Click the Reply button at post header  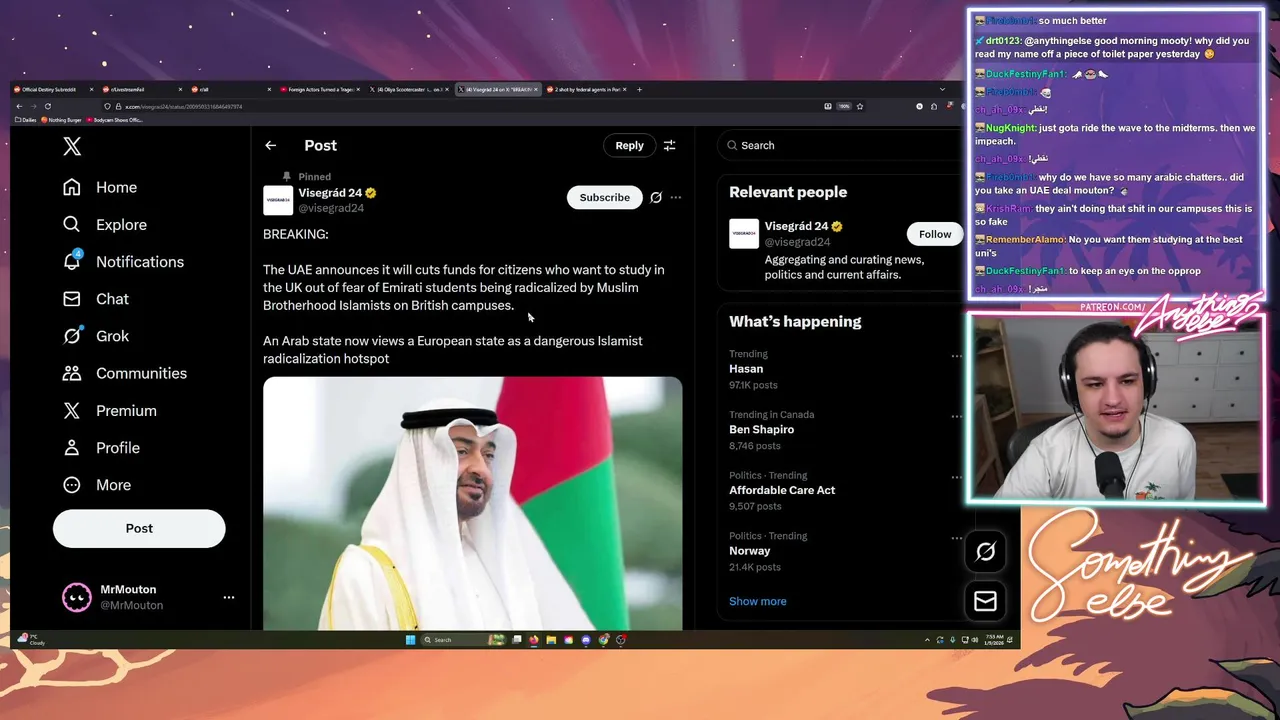pyautogui.click(x=629, y=145)
